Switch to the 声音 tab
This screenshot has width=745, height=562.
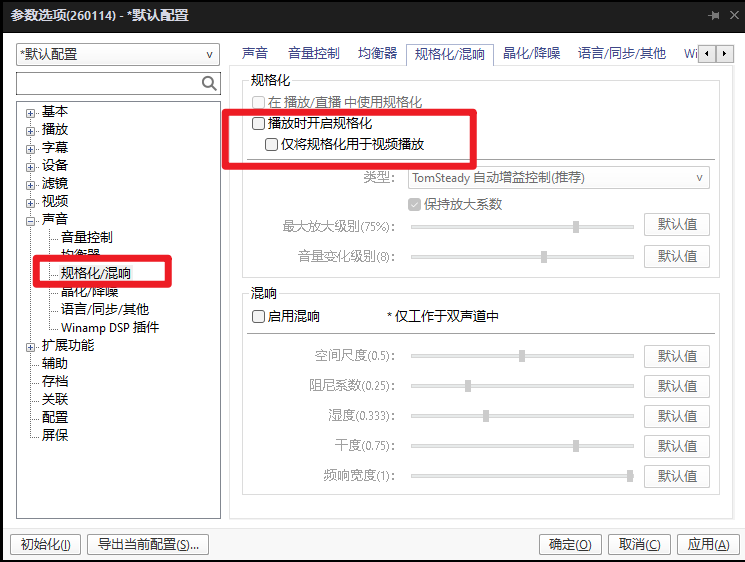pos(255,53)
